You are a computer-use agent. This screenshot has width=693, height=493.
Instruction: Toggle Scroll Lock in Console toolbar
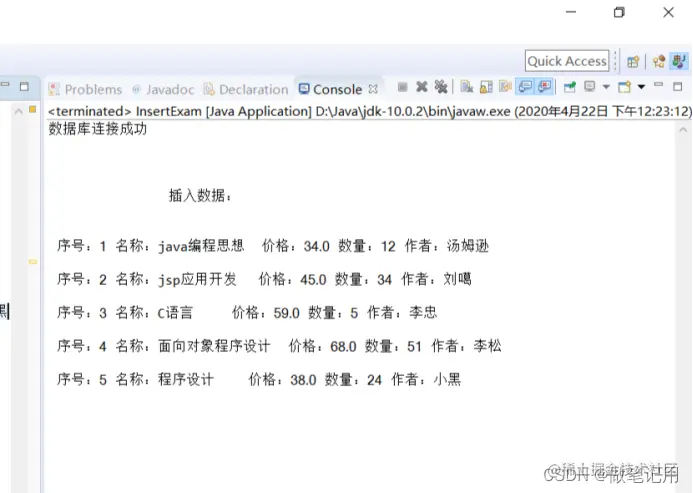pyautogui.click(x=486, y=87)
